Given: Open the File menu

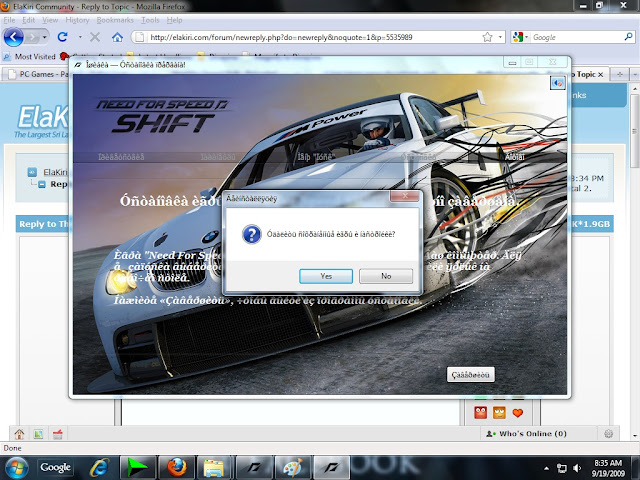Looking at the screenshot, I should (x=9, y=20).
